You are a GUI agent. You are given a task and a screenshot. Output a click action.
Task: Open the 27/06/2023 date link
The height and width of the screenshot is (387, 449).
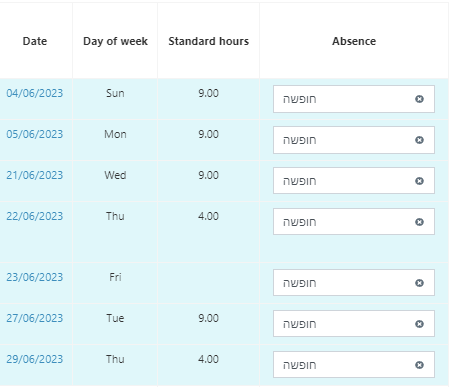[x=35, y=318]
